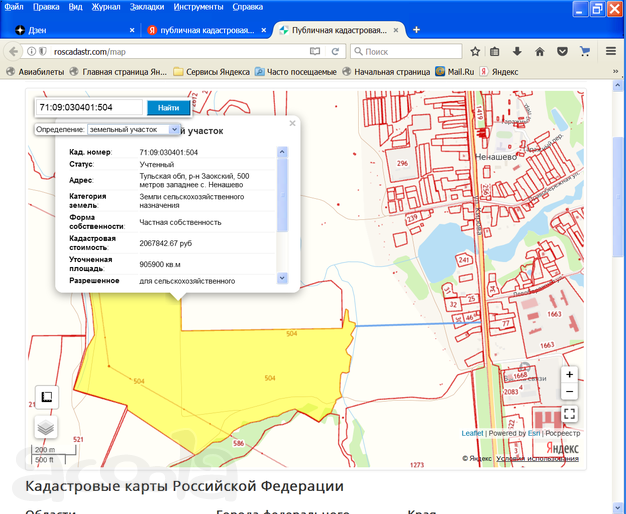The height and width of the screenshot is (514, 626).
Task: Click the Найти search button
Action: point(168,108)
